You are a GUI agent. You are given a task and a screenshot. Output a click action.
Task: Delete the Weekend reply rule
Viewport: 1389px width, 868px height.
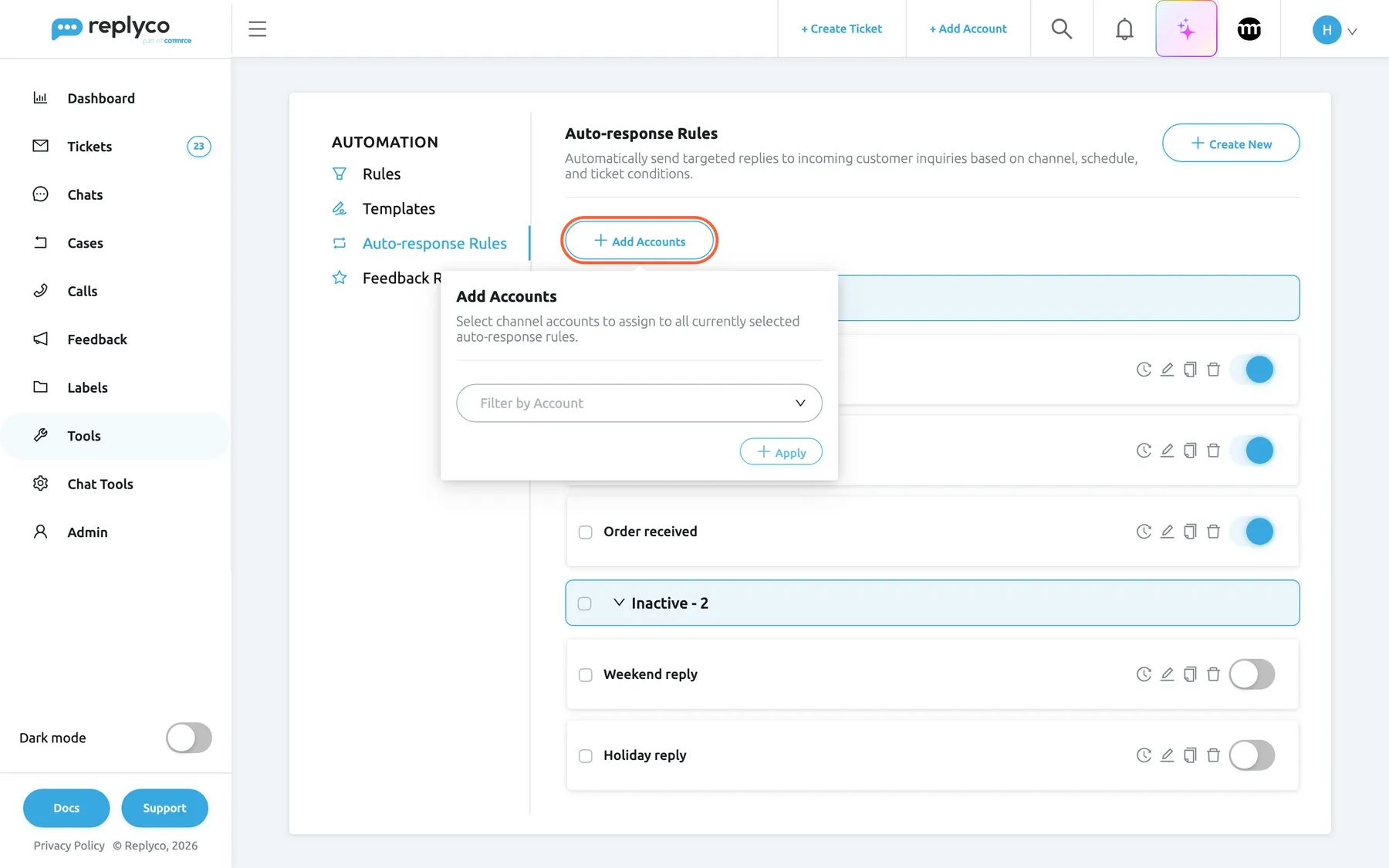[1213, 674]
